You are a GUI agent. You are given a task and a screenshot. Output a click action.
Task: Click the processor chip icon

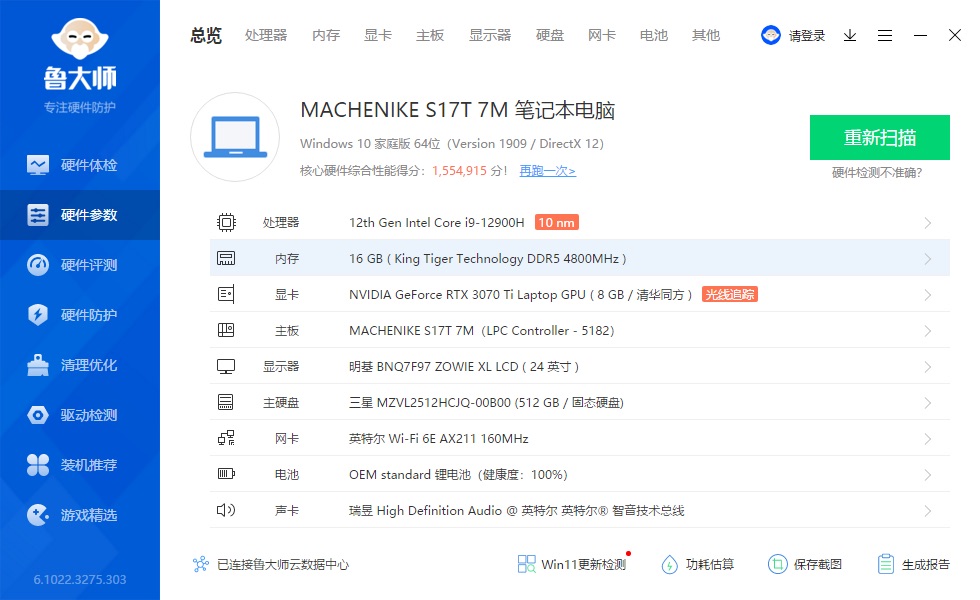[x=226, y=222]
